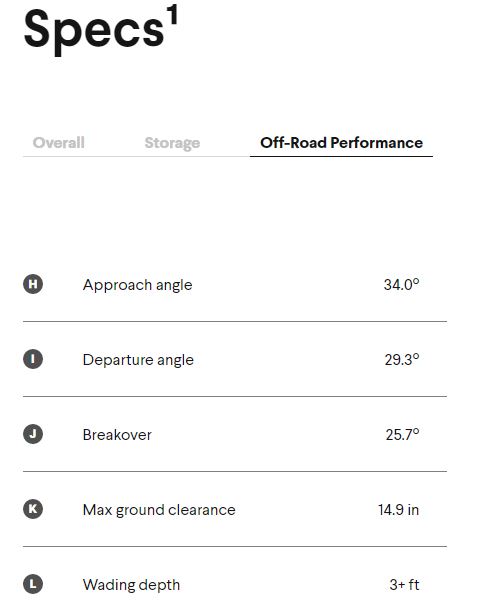Click the K marker icon for ground clearance
478x607 pixels.
click(x=33, y=509)
